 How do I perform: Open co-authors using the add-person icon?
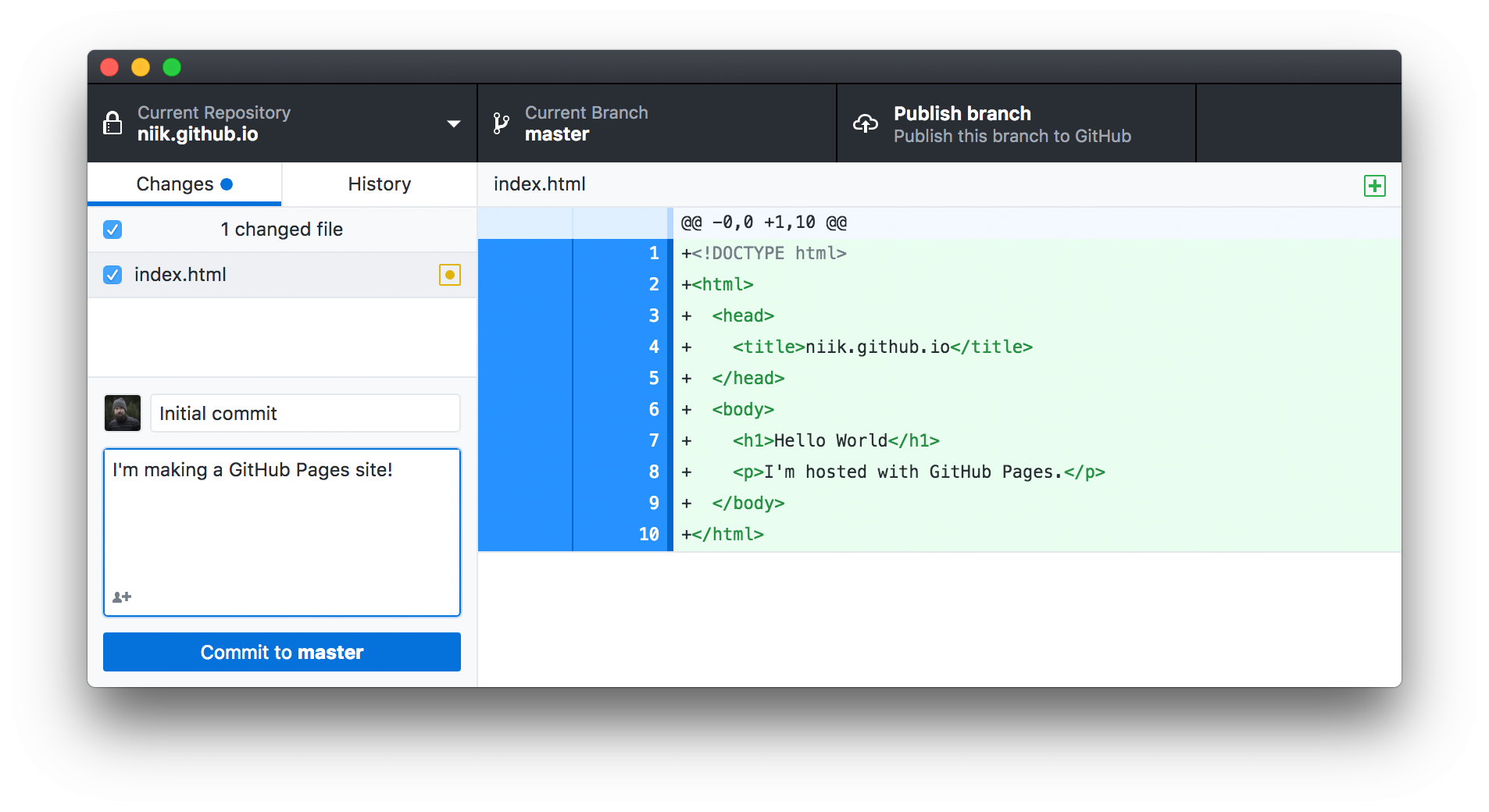point(121,597)
